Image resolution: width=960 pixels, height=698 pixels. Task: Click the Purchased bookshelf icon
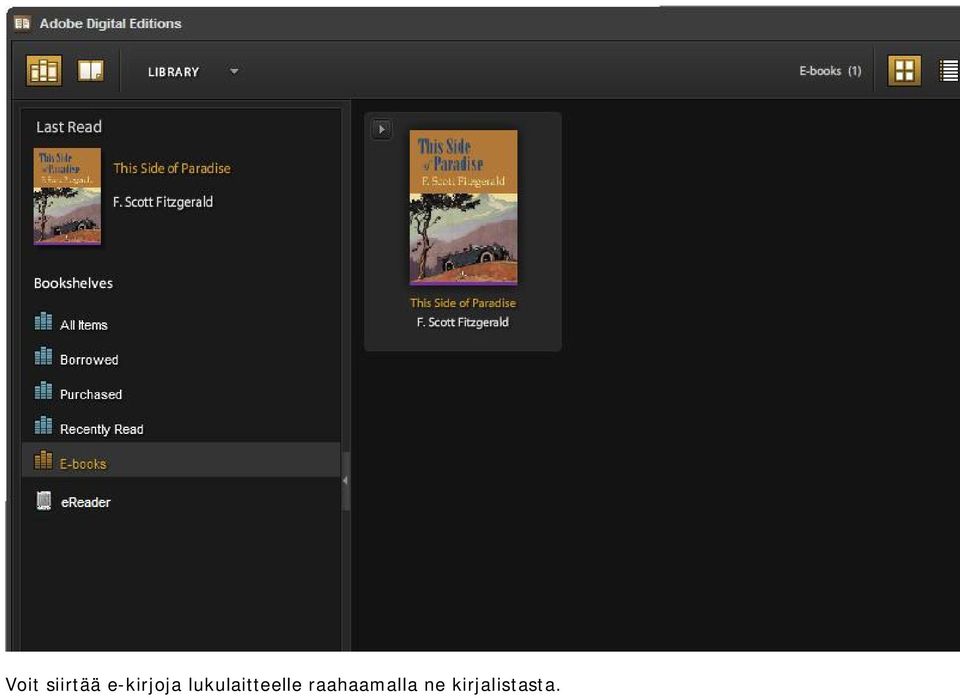(x=43, y=391)
